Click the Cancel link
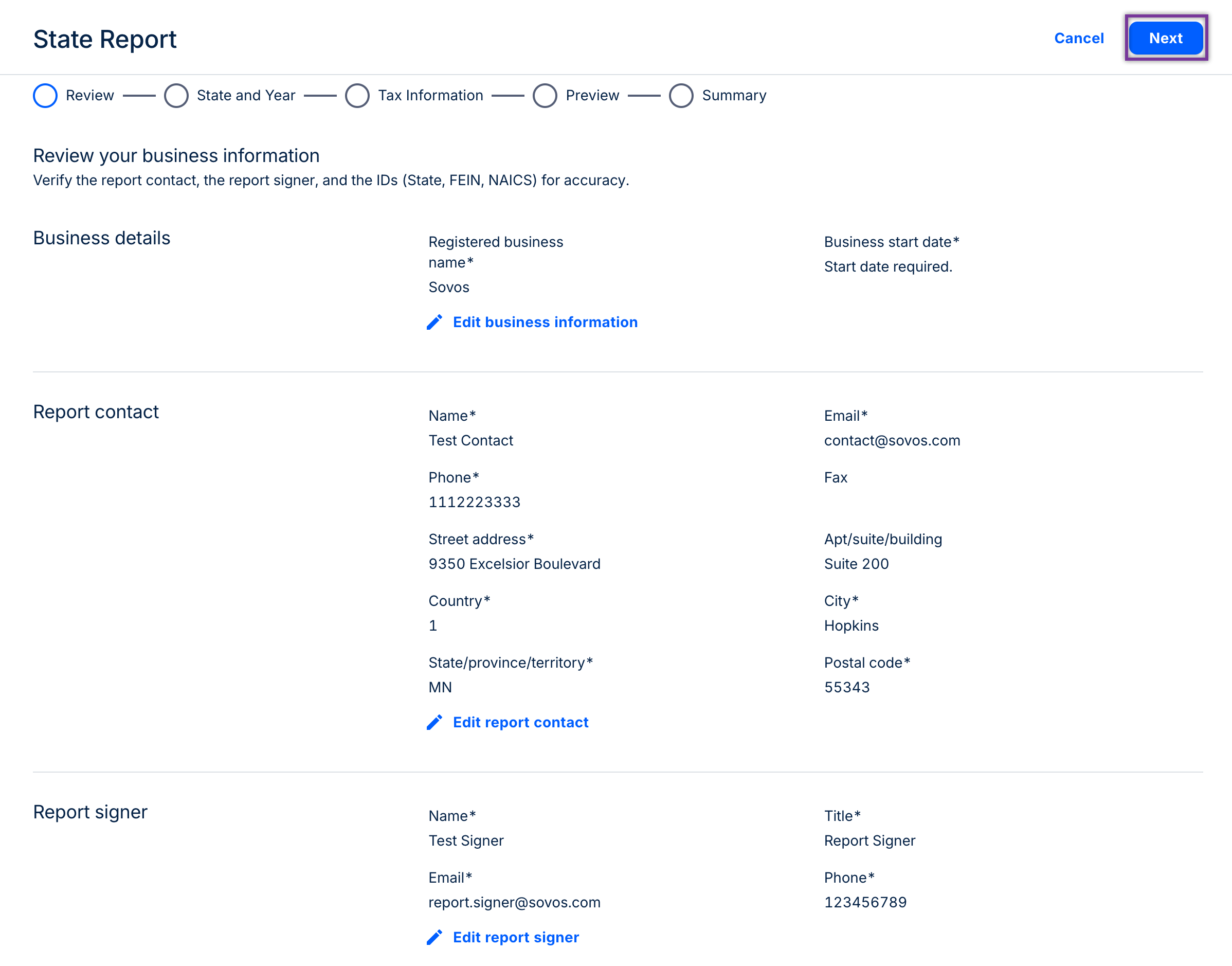1232x966 pixels. coord(1078,38)
